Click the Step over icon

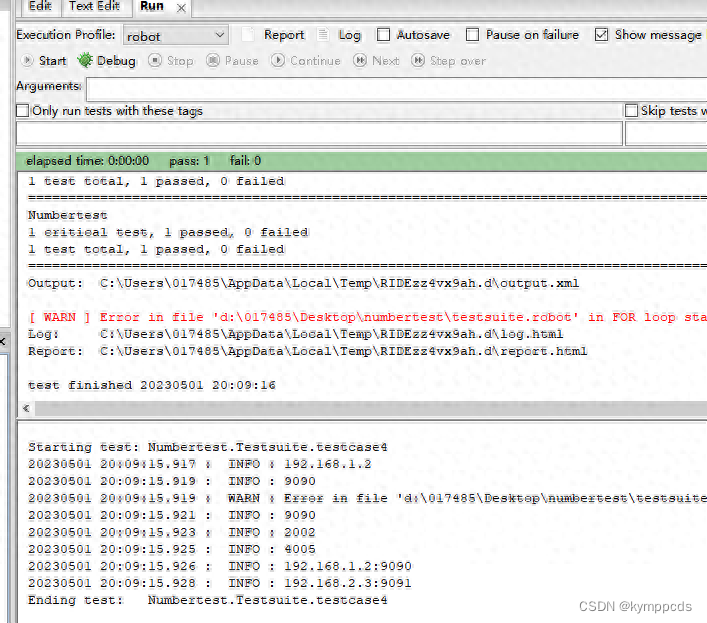(x=418, y=60)
